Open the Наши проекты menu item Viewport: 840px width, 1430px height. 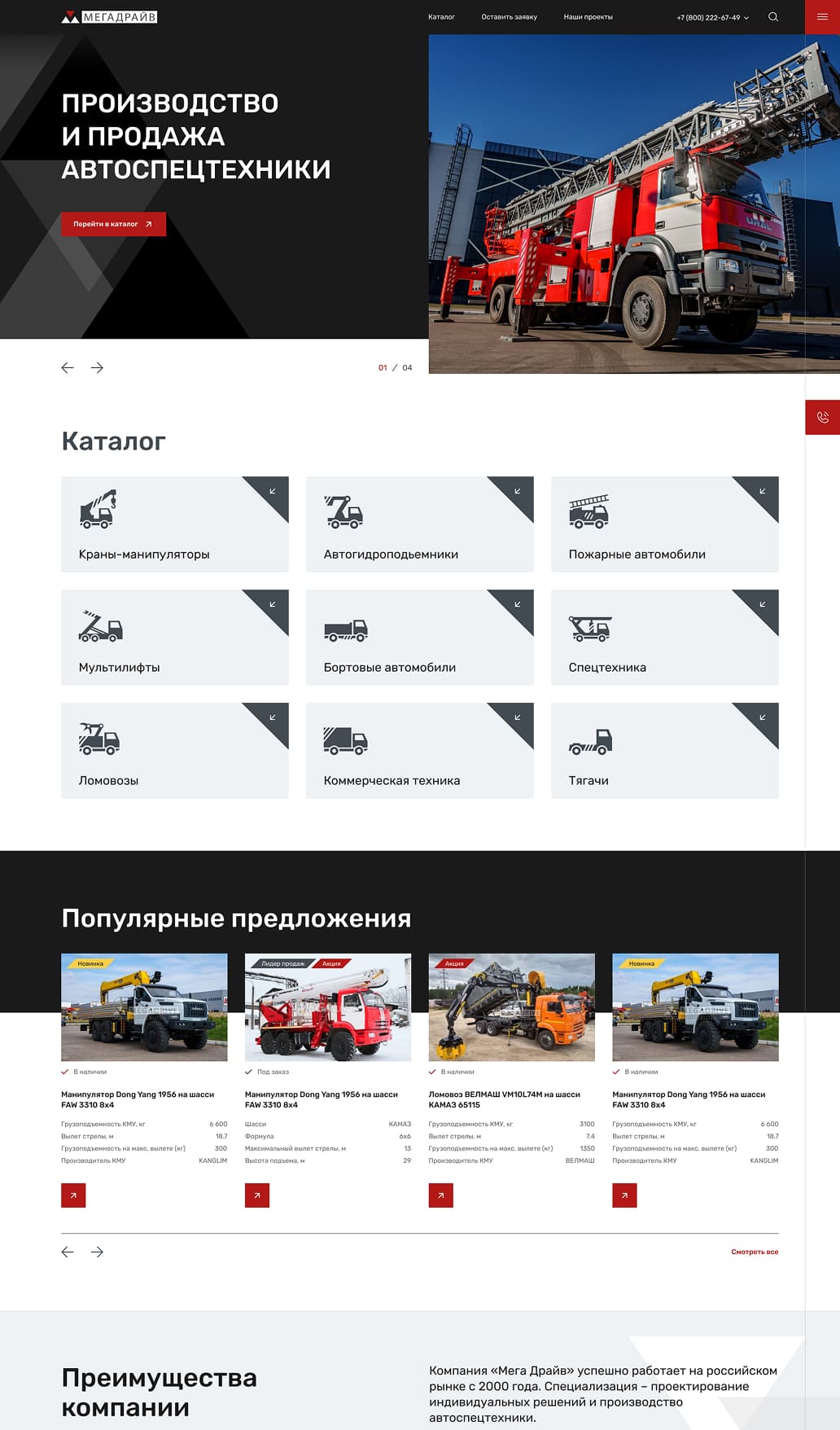click(x=588, y=17)
